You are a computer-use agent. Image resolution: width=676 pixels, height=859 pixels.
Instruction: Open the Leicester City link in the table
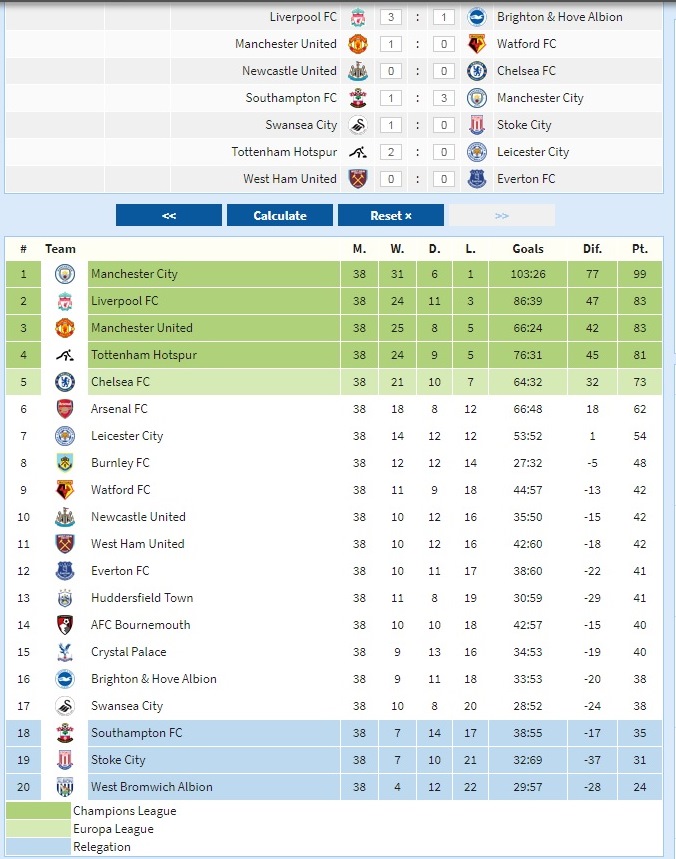[x=127, y=436]
